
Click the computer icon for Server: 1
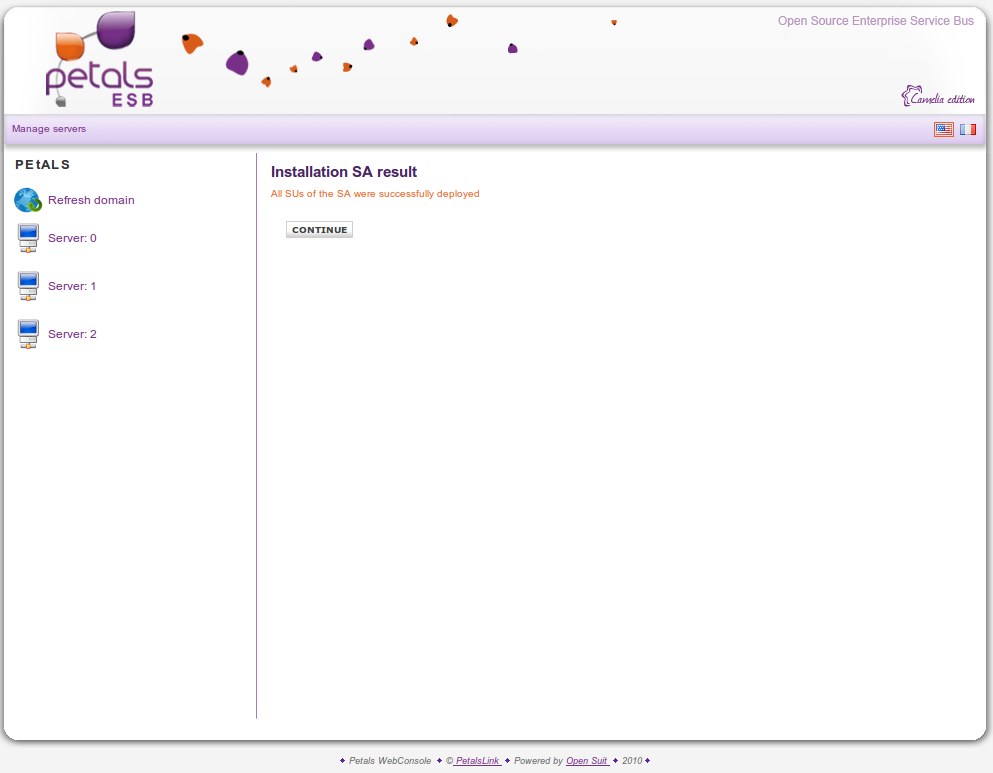(x=28, y=286)
